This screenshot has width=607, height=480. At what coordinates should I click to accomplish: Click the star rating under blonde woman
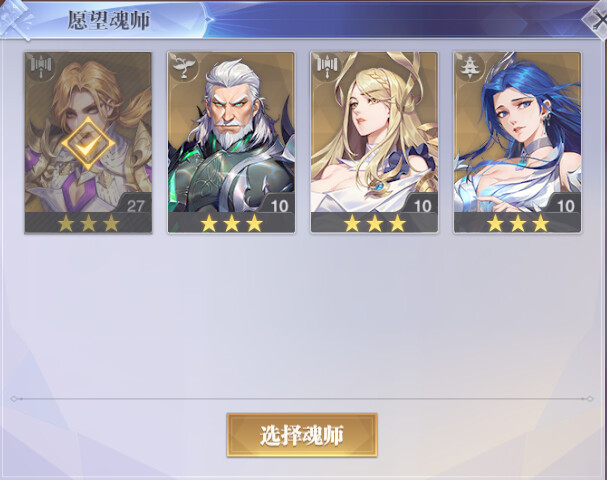point(375,223)
